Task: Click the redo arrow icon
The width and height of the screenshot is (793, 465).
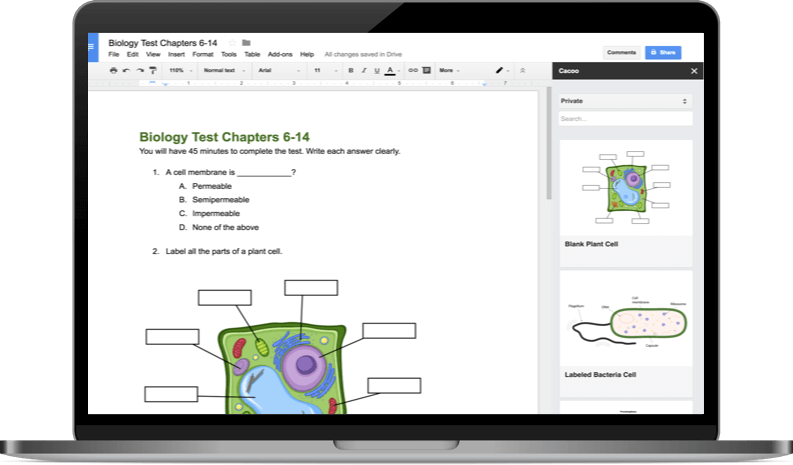Action: 139,71
